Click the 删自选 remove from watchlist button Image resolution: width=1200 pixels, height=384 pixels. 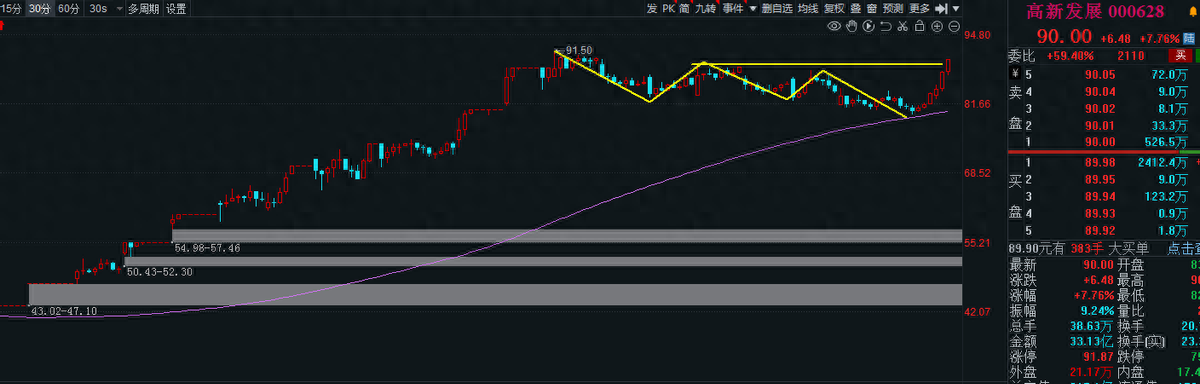[777, 8]
